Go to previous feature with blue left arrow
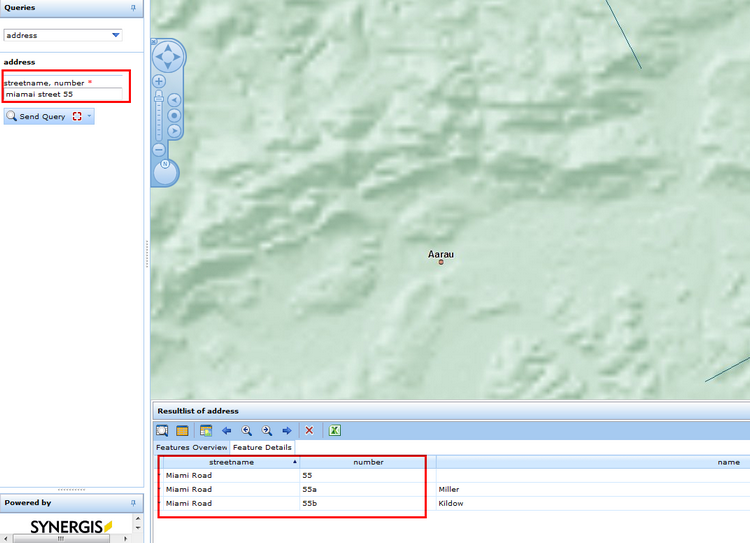 pyautogui.click(x=227, y=431)
